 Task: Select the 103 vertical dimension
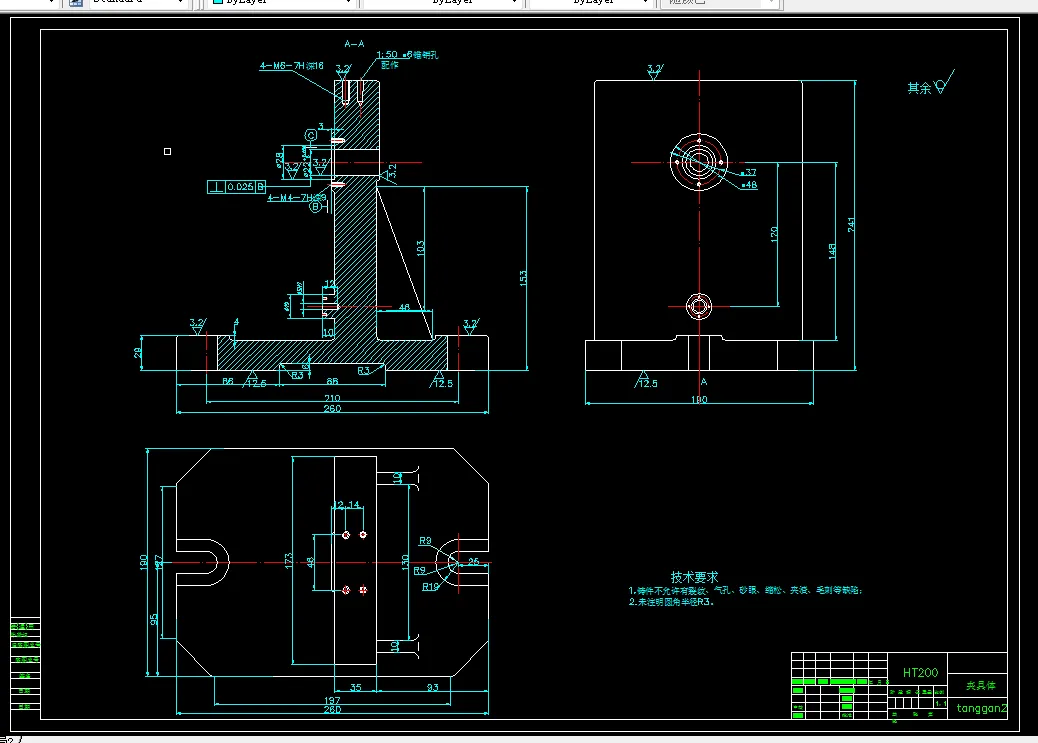420,248
